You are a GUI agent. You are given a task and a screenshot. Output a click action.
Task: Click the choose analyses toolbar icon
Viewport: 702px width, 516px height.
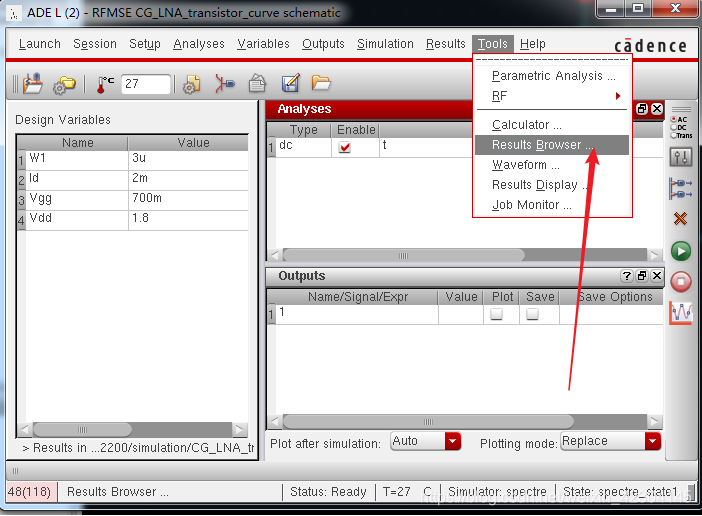(x=224, y=84)
